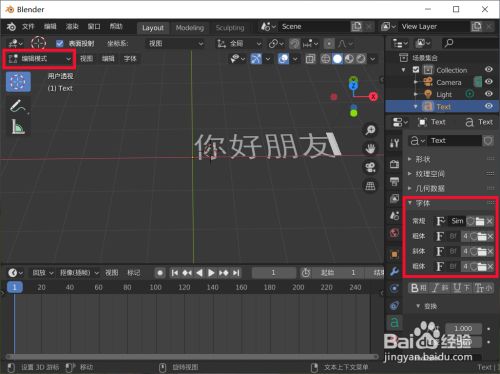Select the Measure ruler tool

click(18, 127)
